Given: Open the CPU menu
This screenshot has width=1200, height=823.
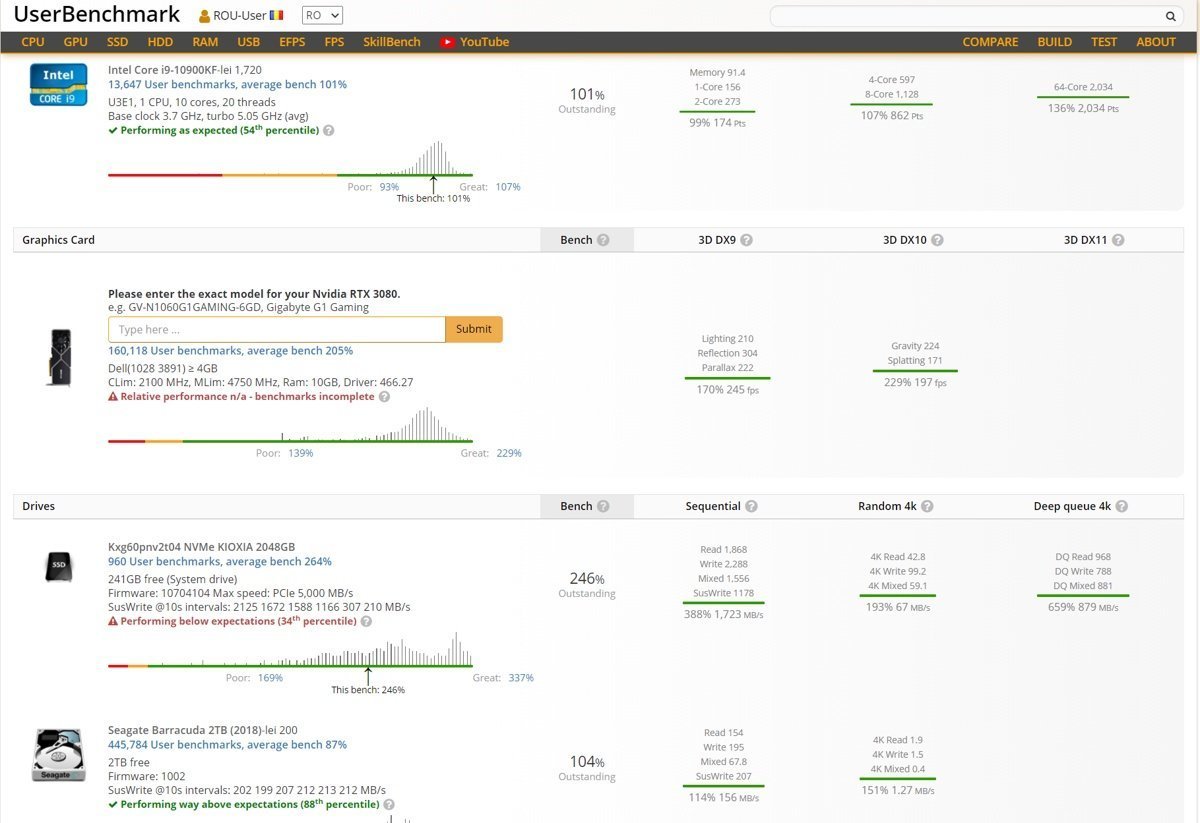Looking at the screenshot, I should 33,42.
